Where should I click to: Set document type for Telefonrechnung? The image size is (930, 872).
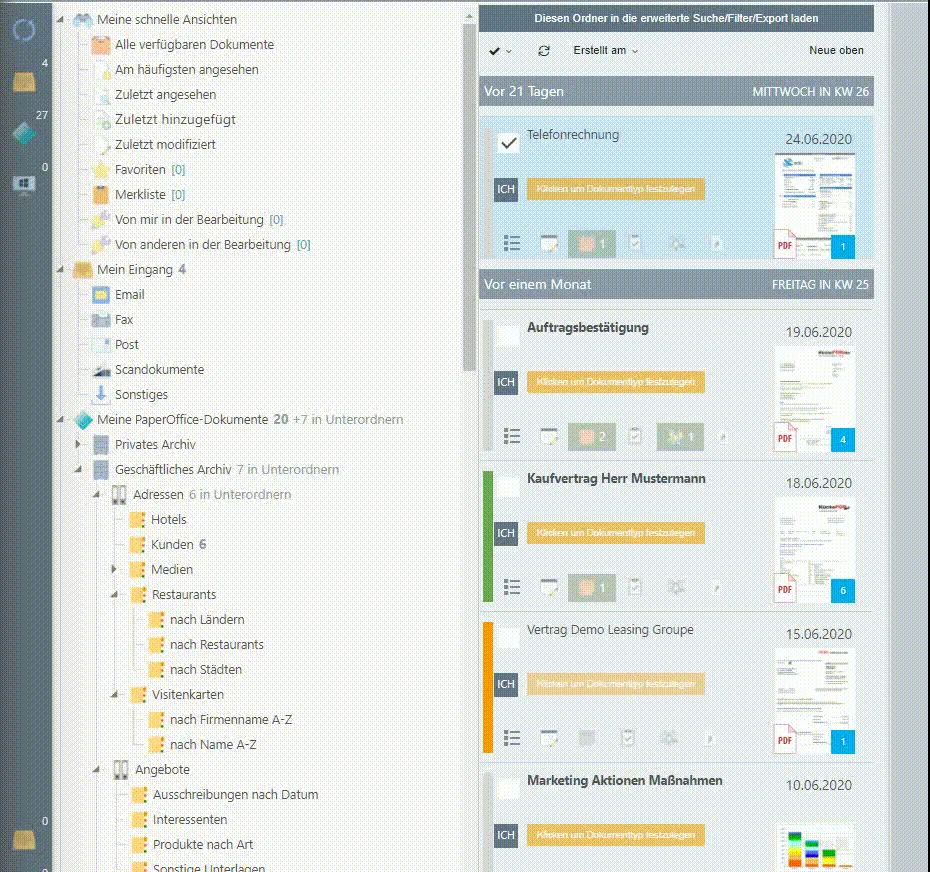point(616,189)
